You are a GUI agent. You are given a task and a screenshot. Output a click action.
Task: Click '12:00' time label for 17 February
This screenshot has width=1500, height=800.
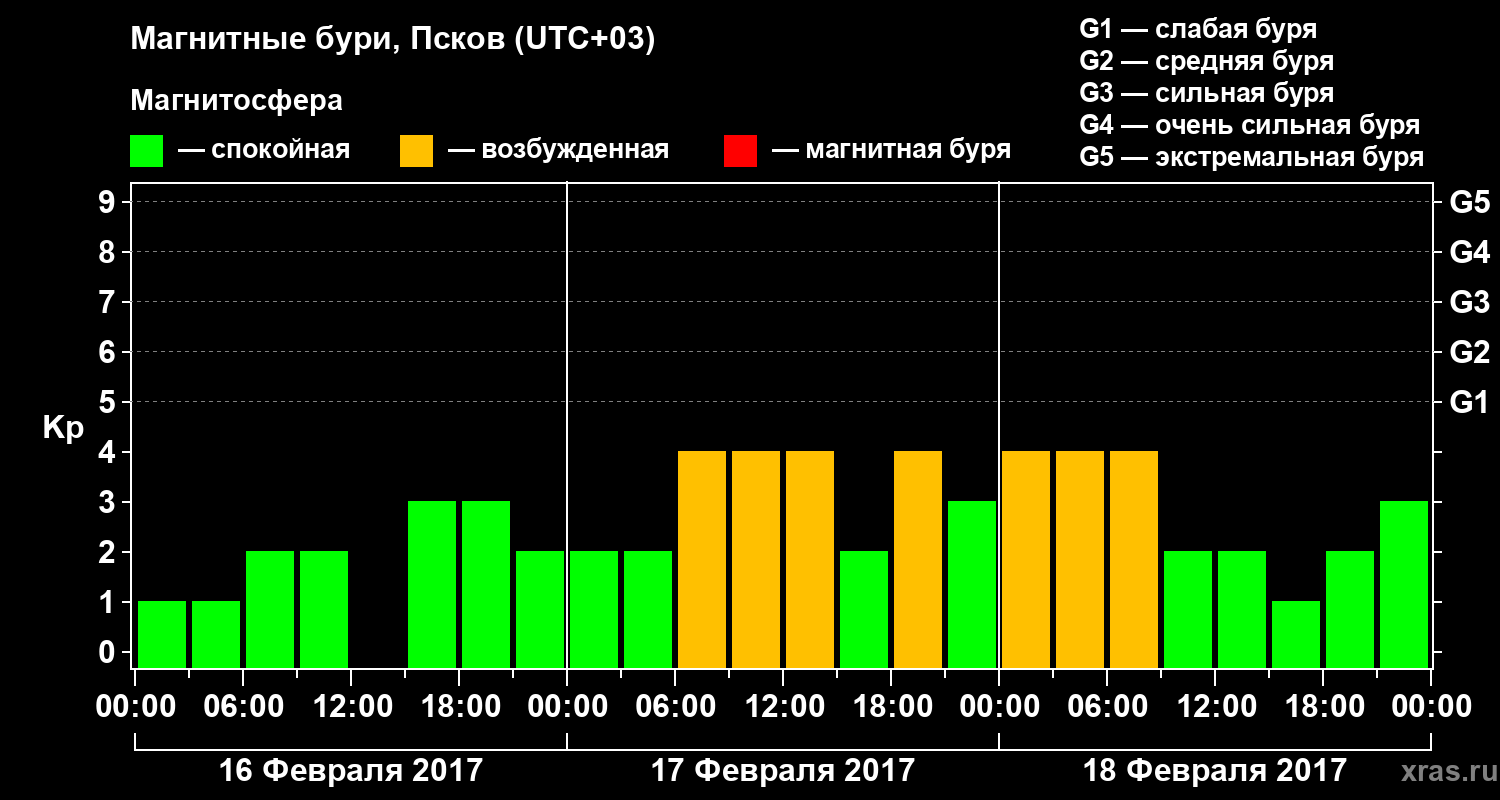(783, 706)
